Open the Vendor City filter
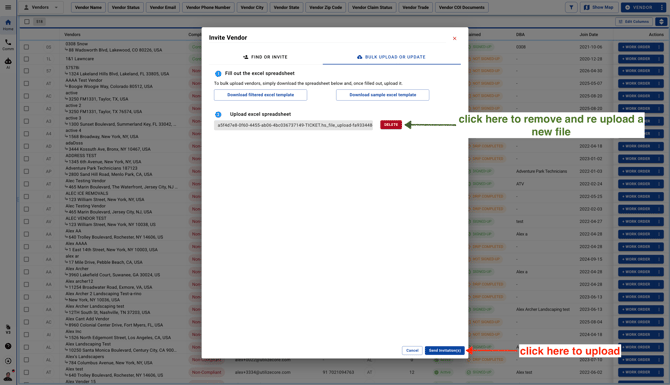This screenshot has width=670, height=385. click(252, 7)
